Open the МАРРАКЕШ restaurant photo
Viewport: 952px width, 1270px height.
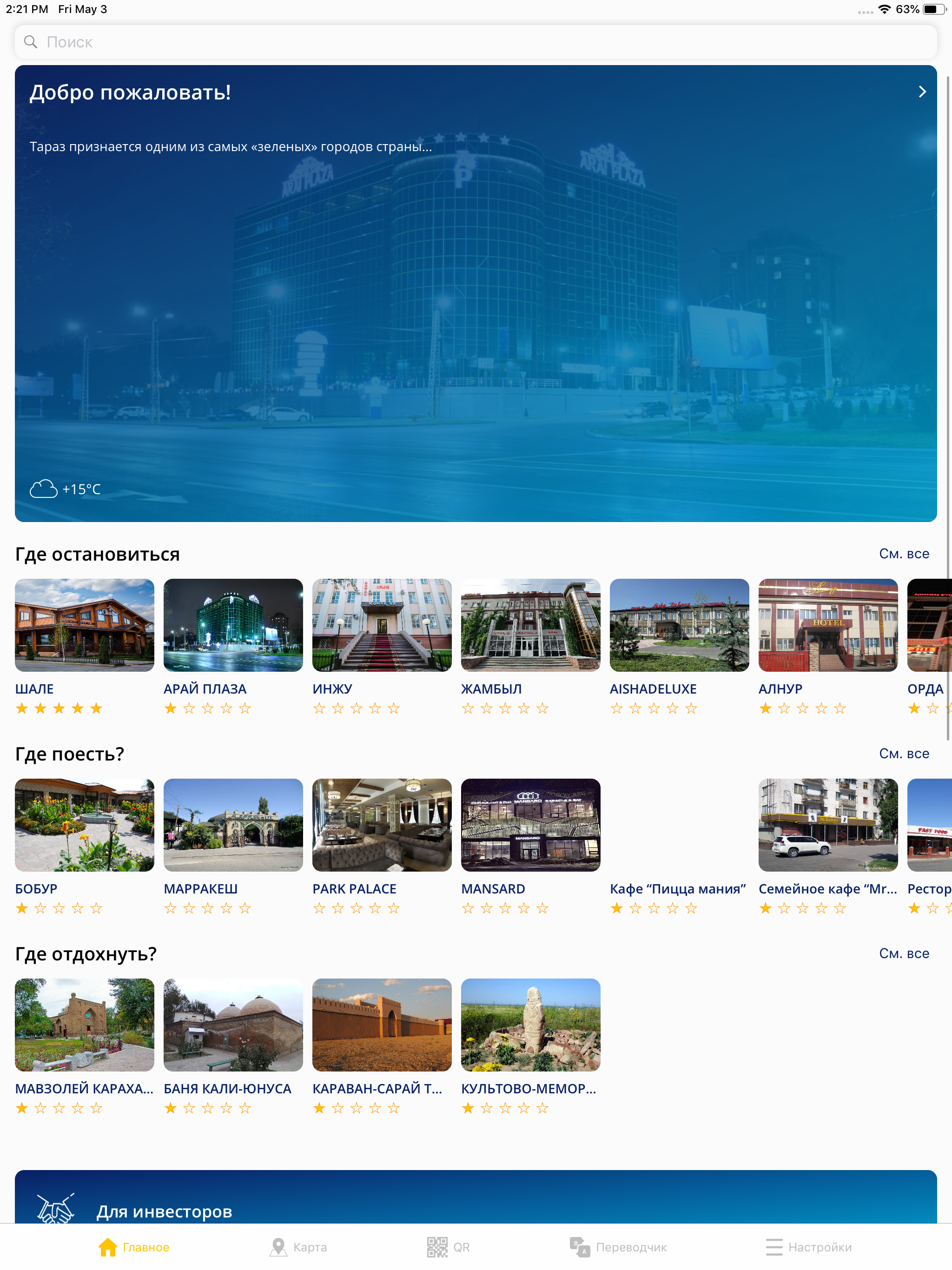[233, 825]
